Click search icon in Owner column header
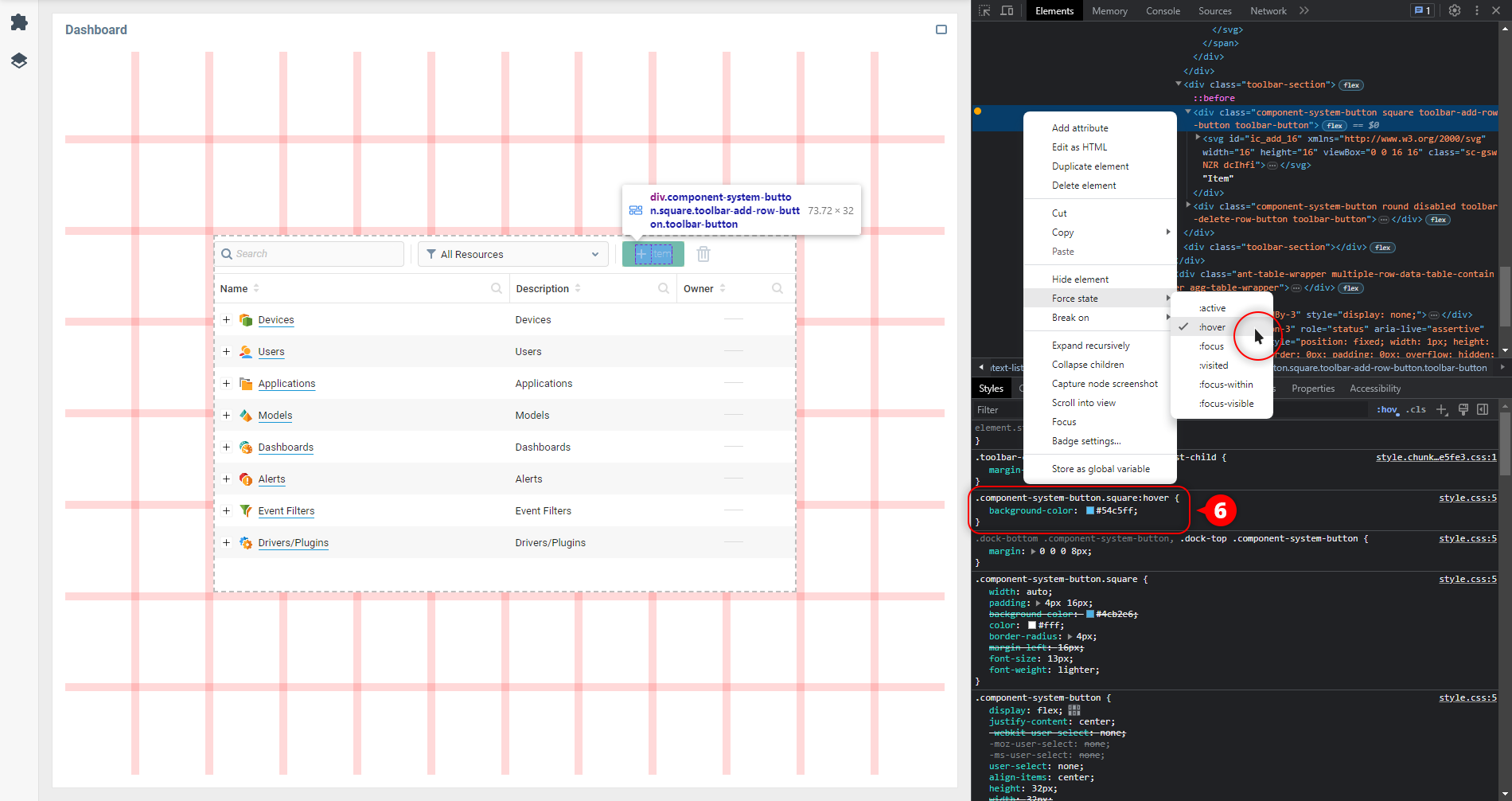 click(x=777, y=288)
